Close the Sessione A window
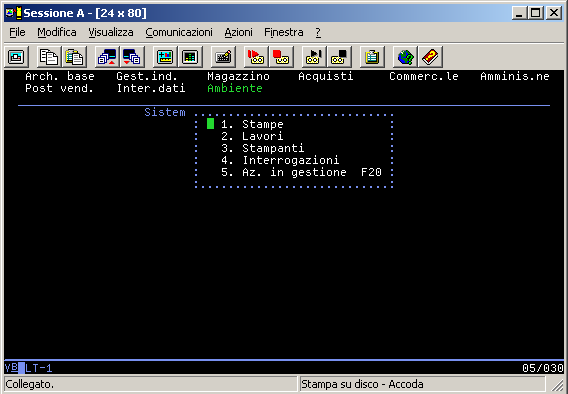This screenshot has width=568, height=394. point(554,13)
